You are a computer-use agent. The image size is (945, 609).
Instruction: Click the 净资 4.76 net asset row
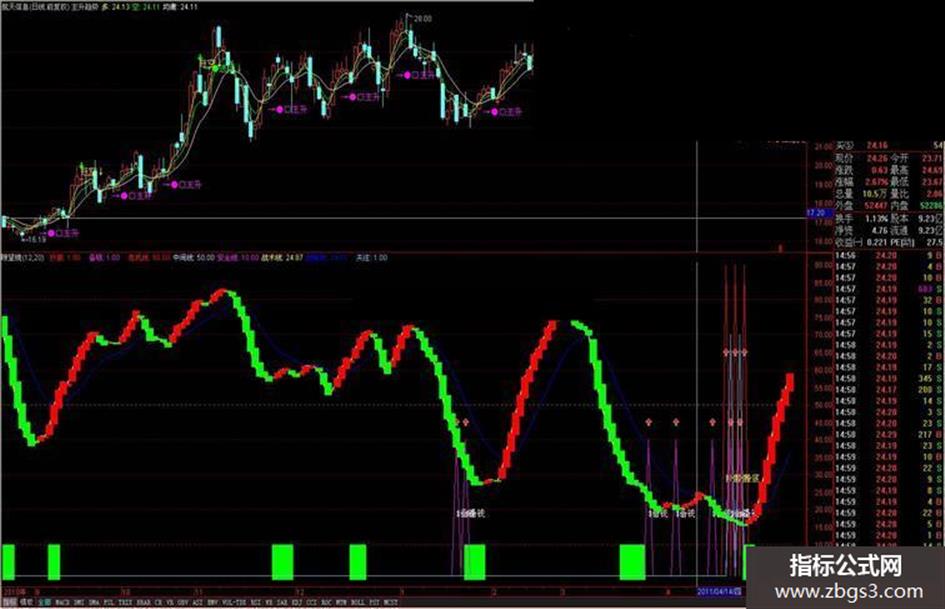coord(861,230)
